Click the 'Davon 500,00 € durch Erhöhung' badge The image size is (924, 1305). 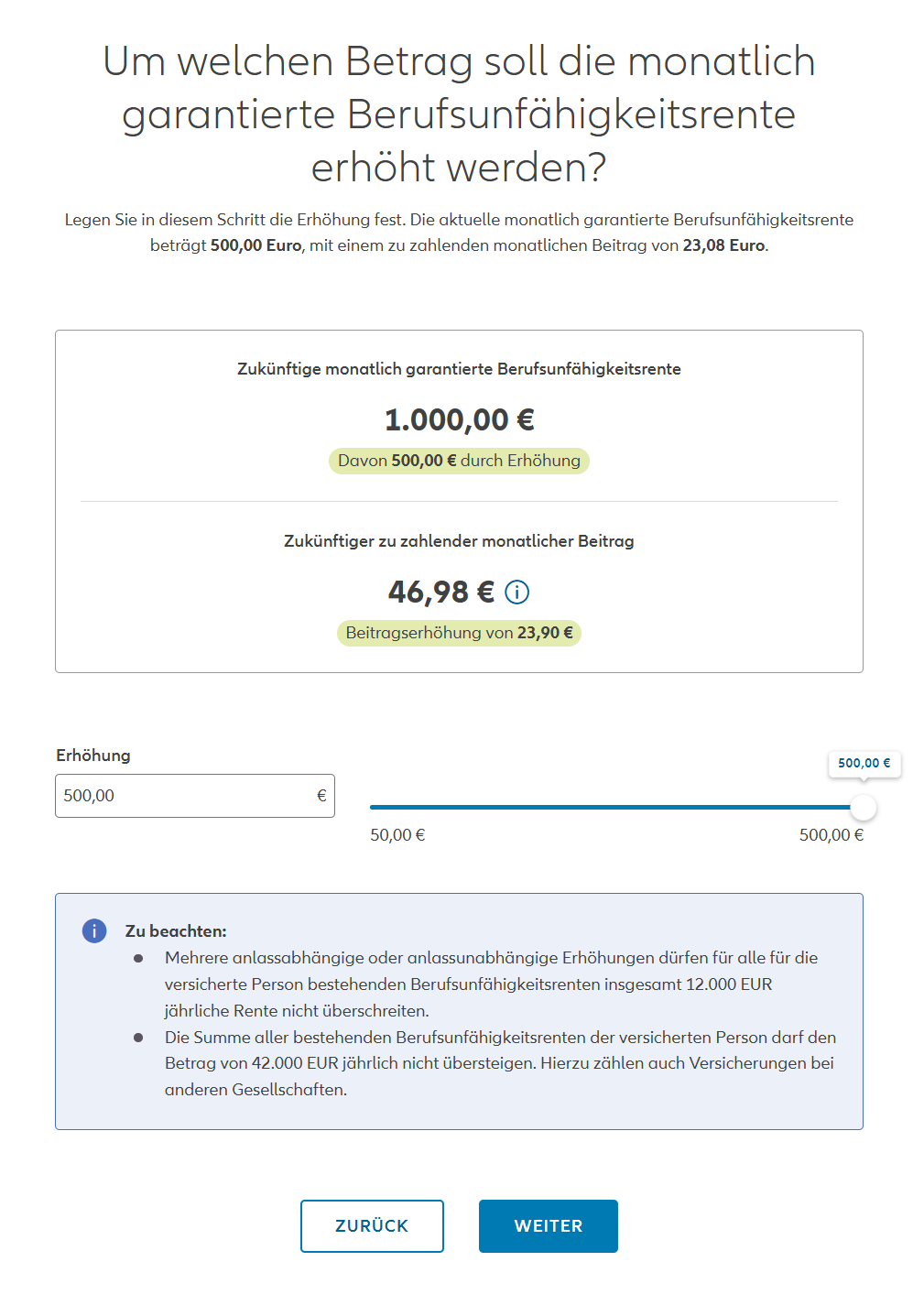459,461
